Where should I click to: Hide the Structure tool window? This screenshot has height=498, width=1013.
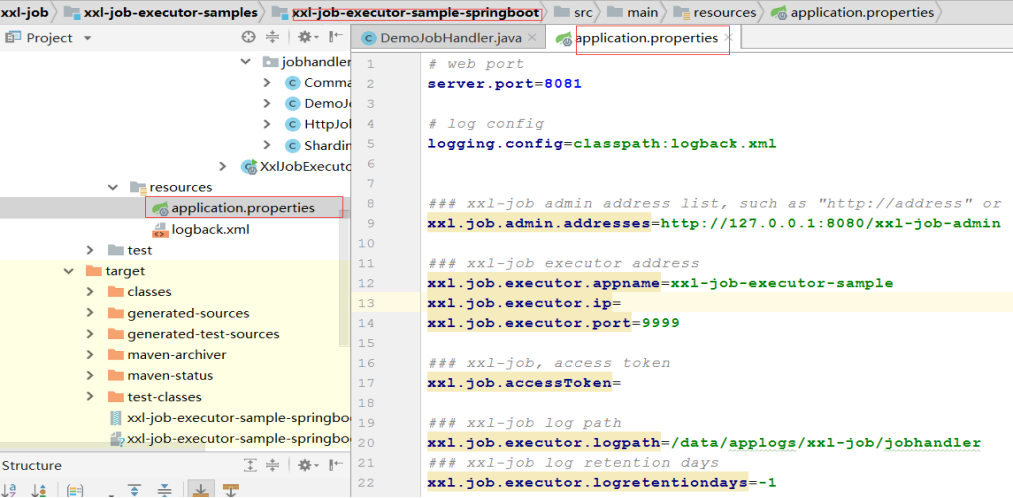(x=336, y=465)
